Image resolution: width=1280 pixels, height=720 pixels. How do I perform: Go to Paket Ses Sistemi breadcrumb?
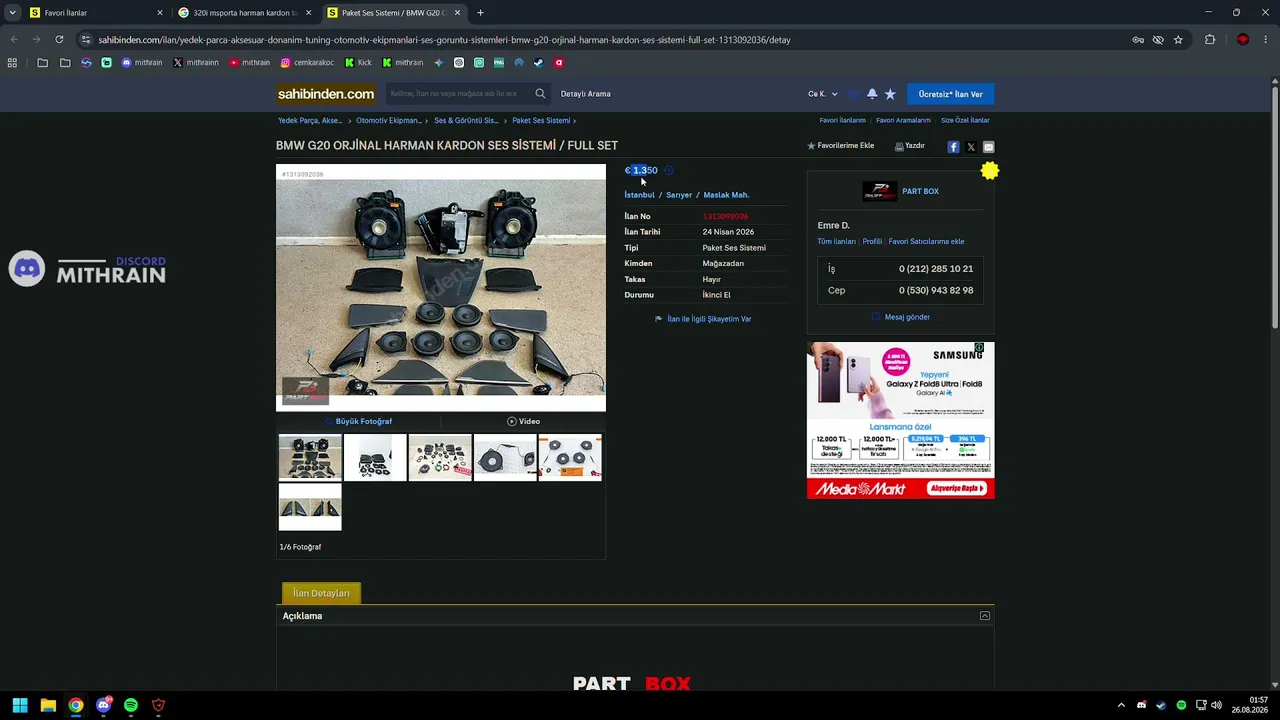[541, 121]
